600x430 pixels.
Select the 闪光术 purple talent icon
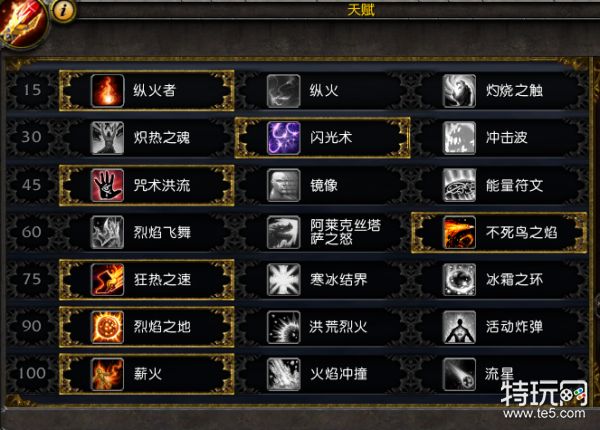pyautogui.click(x=284, y=138)
